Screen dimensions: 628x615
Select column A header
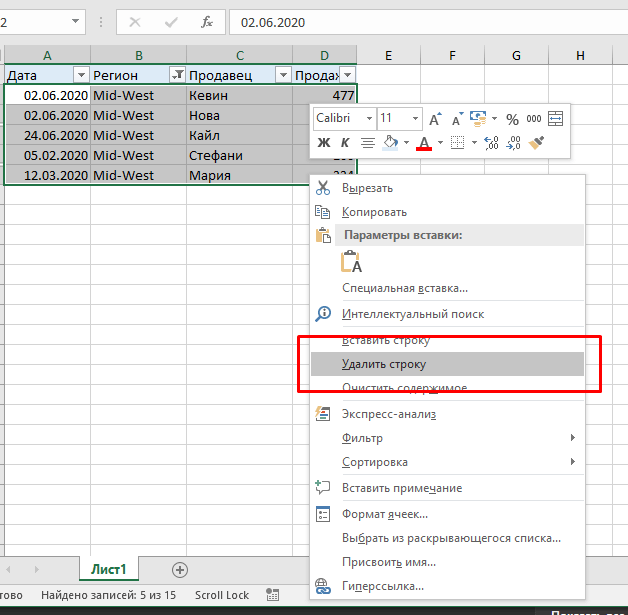tap(47, 55)
